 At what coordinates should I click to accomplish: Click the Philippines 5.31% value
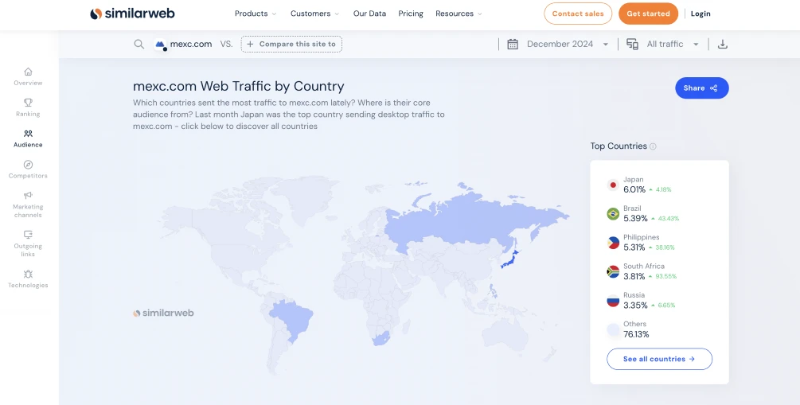(634, 248)
